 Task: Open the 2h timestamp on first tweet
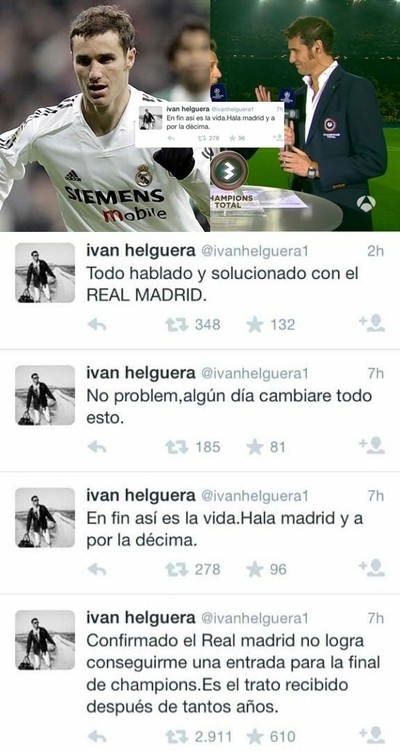coord(376,251)
